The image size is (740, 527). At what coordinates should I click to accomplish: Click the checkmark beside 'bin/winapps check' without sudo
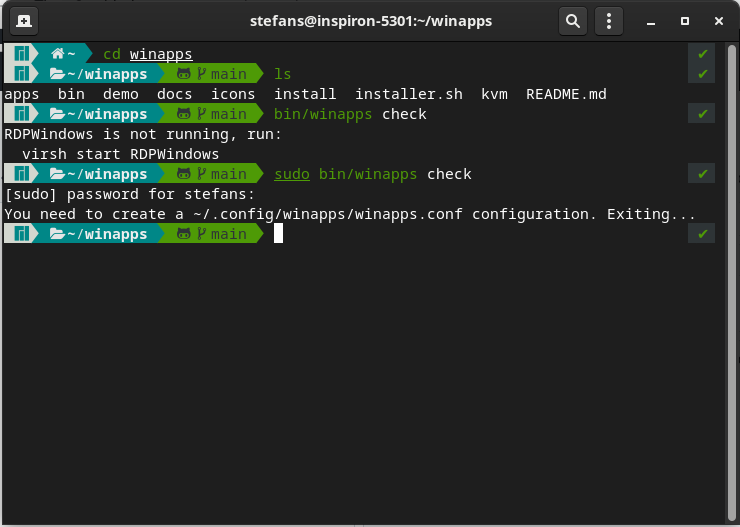(x=702, y=114)
